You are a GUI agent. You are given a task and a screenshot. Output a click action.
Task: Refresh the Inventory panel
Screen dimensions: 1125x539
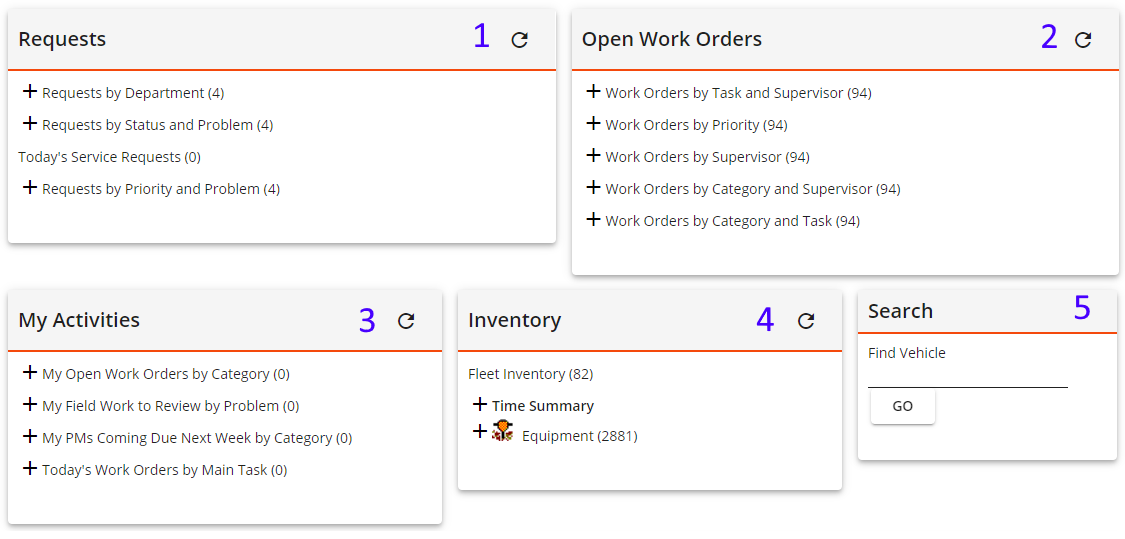(806, 321)
